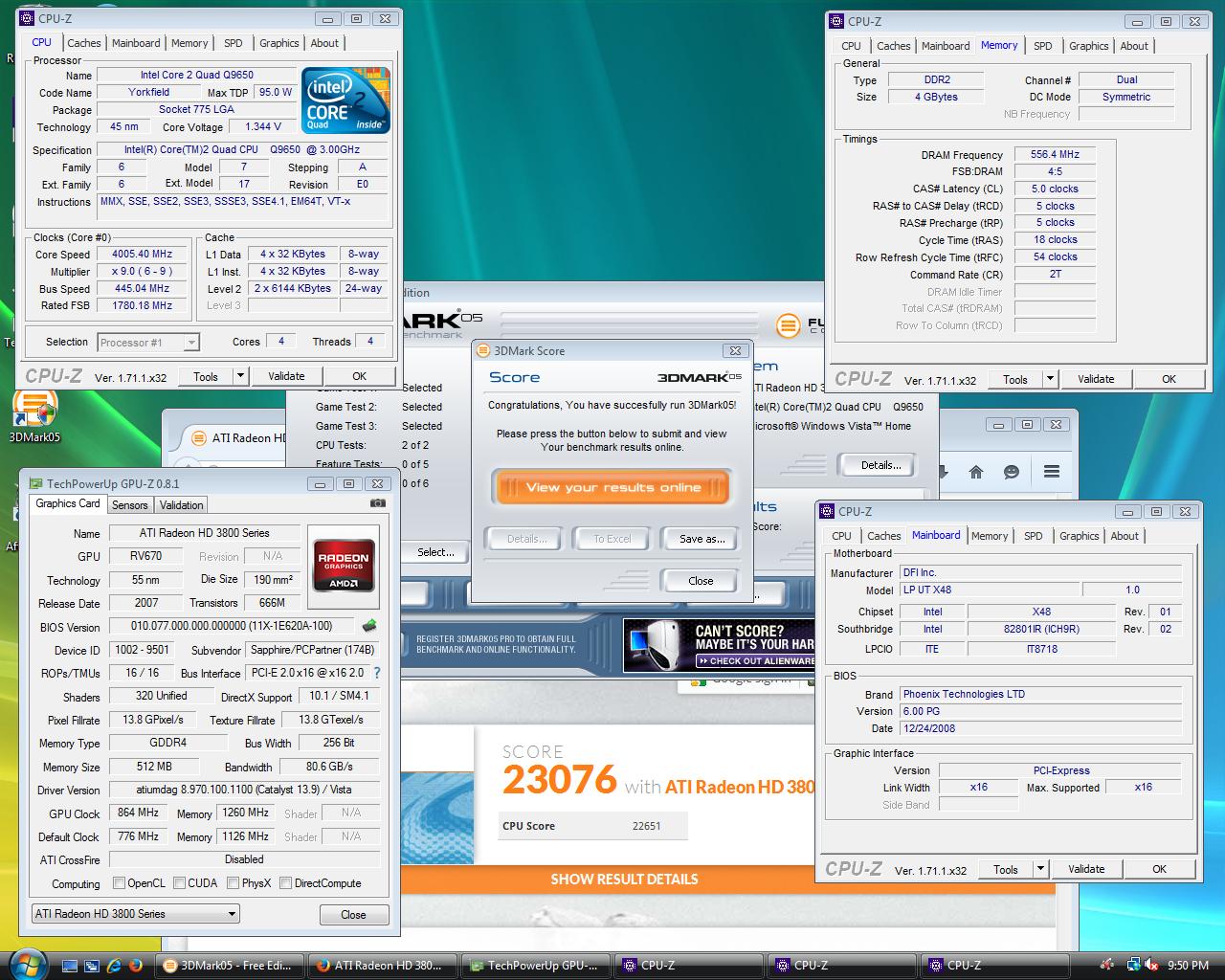Click the score 23076 text
Viewport: 1225px width, 980px height.
click(559, 779)
